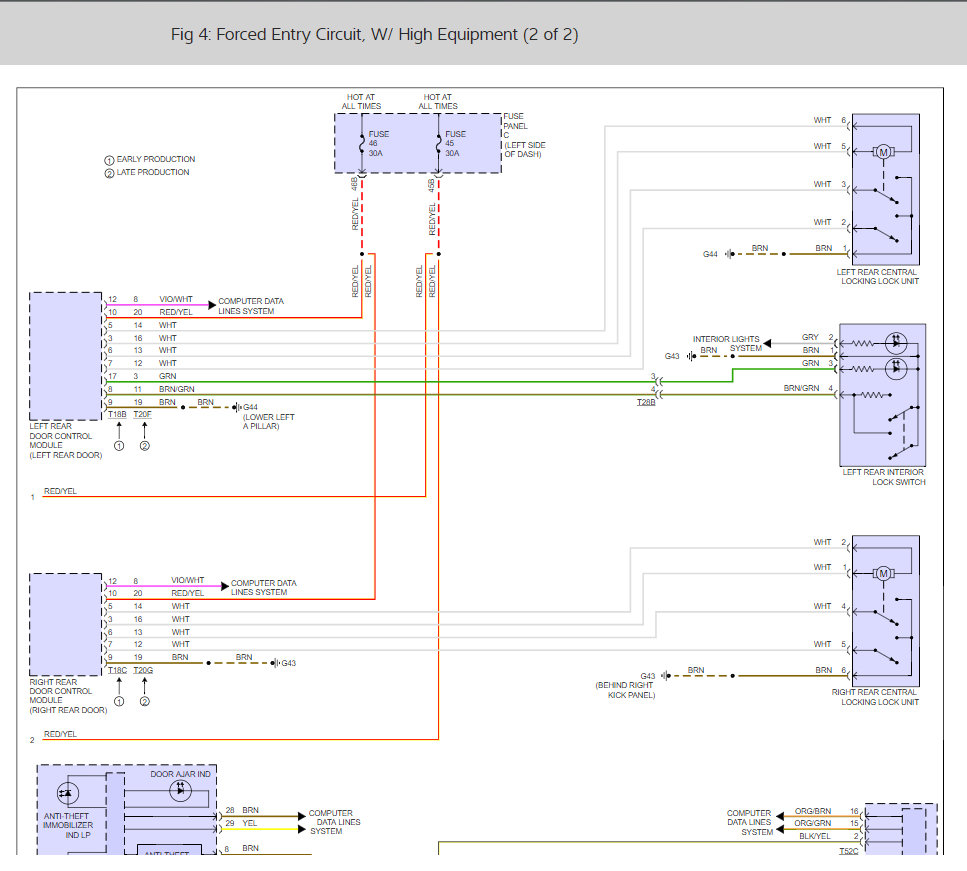Click 'LEFT REAR INTERIOR LOCK SWITCH' label

pos(884,477)
